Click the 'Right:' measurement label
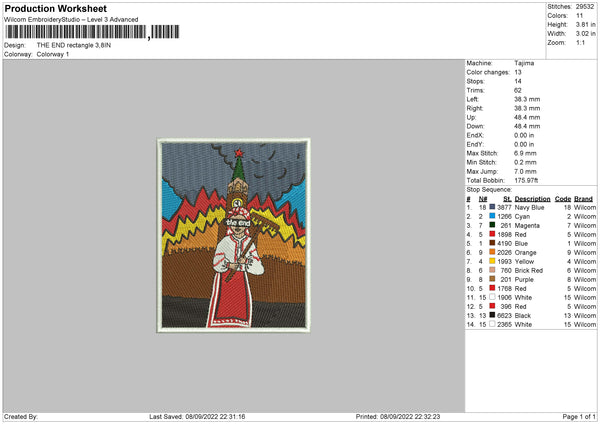The image size is (600, 424). coord(474,108)
